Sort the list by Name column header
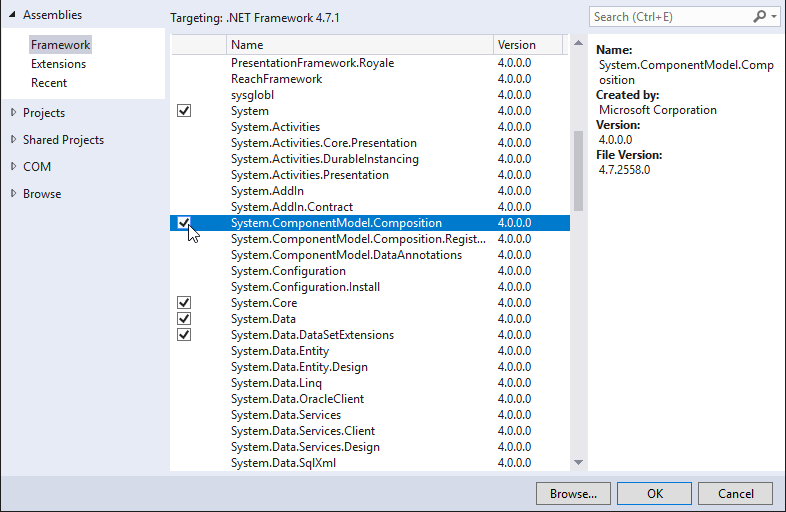This screenshot has height=512, width=786. coord(359,45)
